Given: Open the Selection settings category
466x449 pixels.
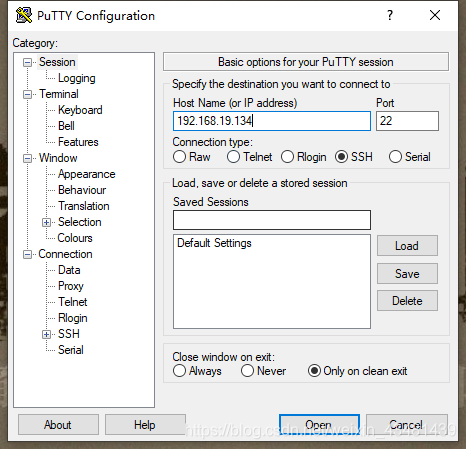Looking at the screenshot, I should pyautogui.click(x=80, y=222).
